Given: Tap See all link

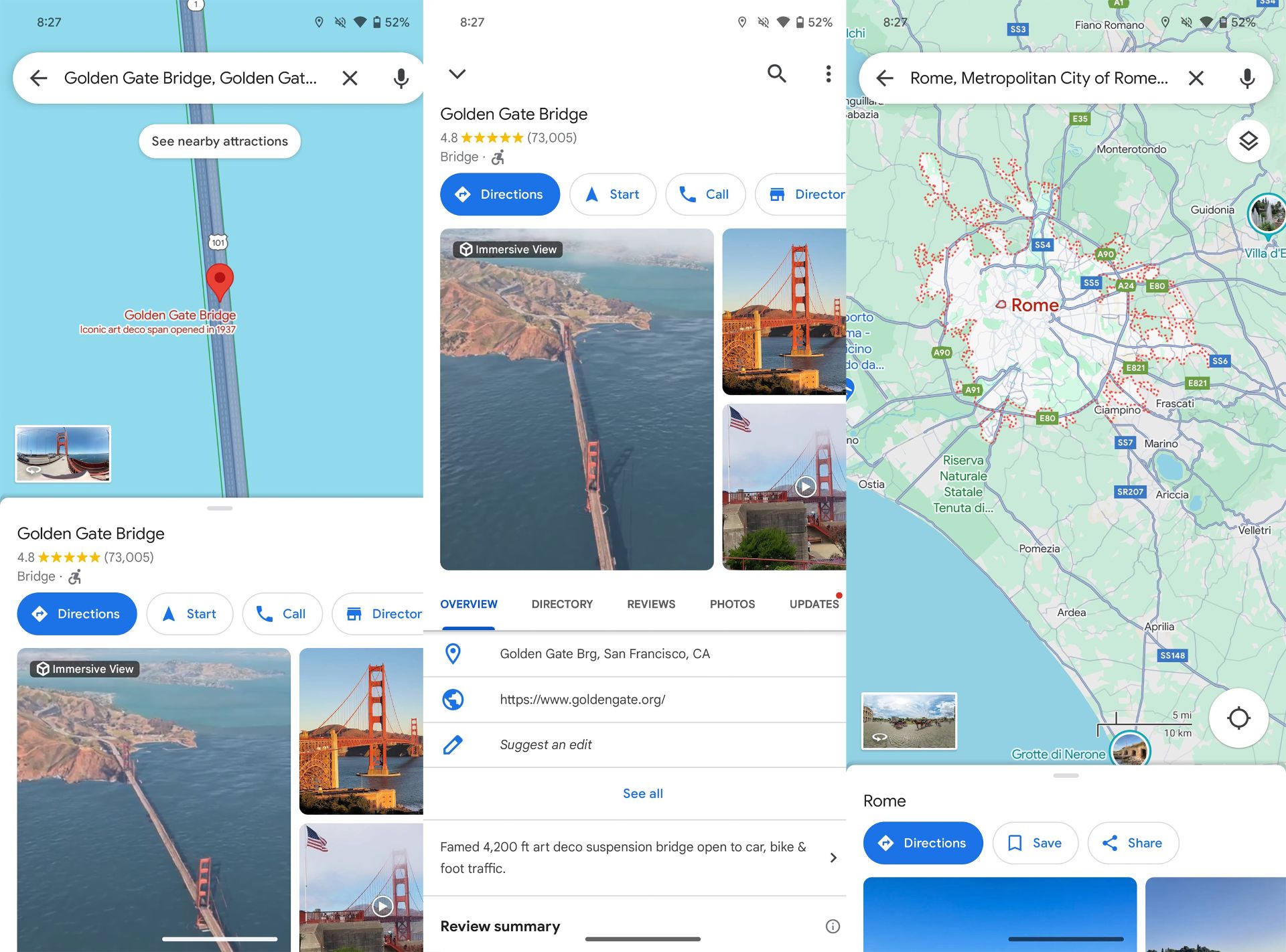Looking at the screenshot, I should click(x=643, y=793).
